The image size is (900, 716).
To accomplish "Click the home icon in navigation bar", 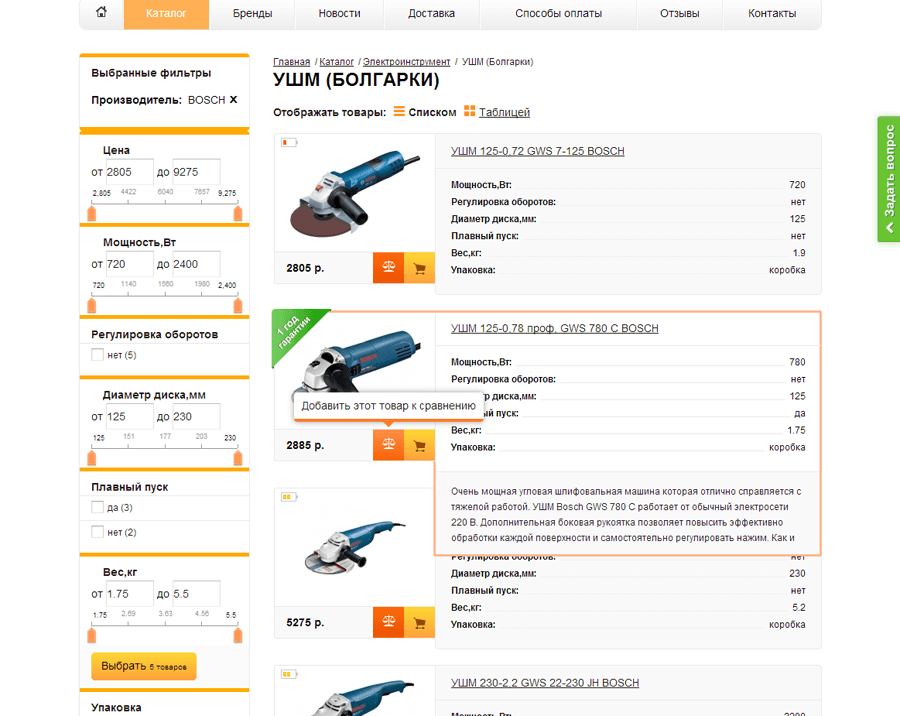I will point(102,12).
